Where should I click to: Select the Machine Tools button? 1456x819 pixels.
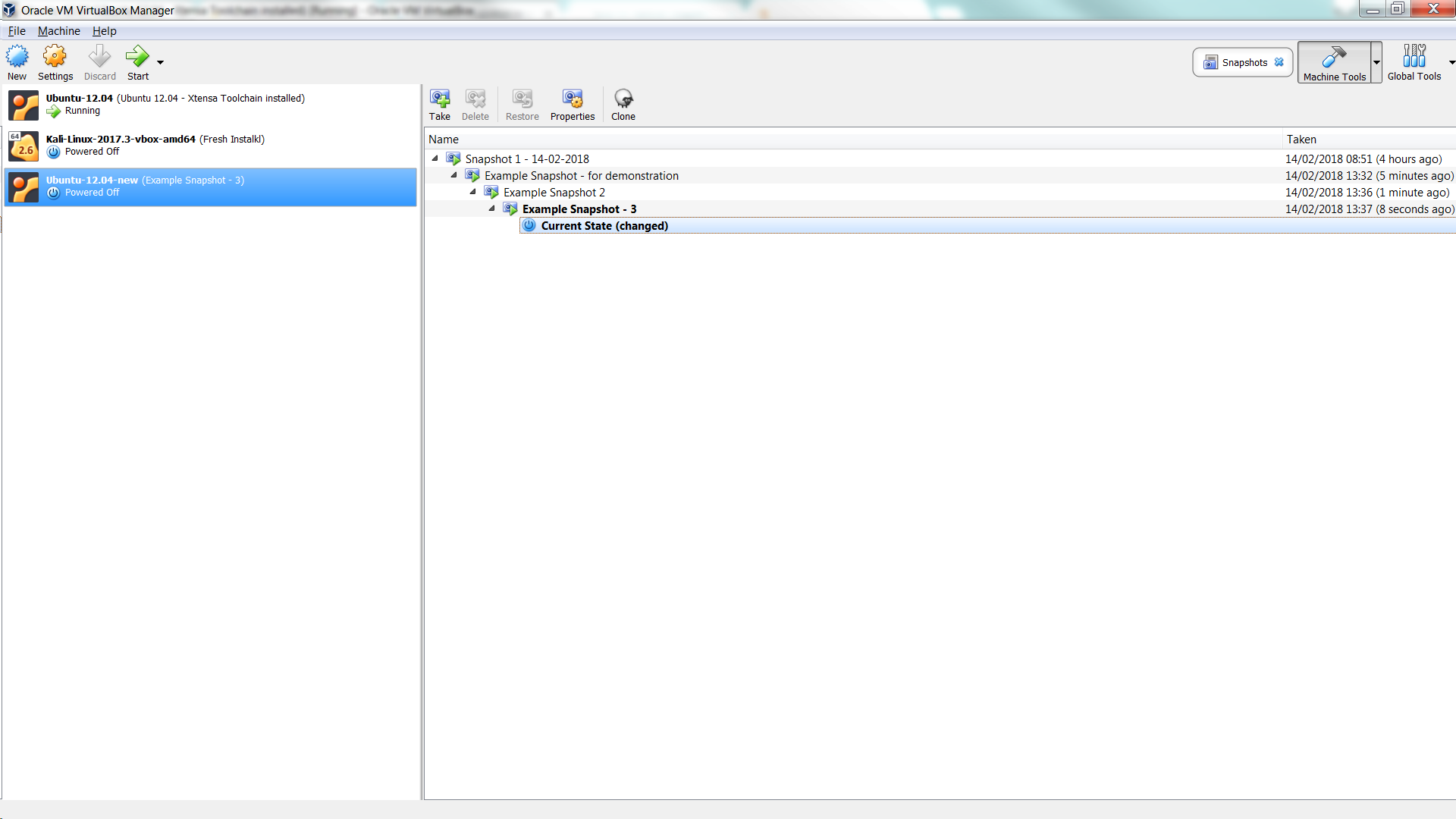tap(1334, 62)
